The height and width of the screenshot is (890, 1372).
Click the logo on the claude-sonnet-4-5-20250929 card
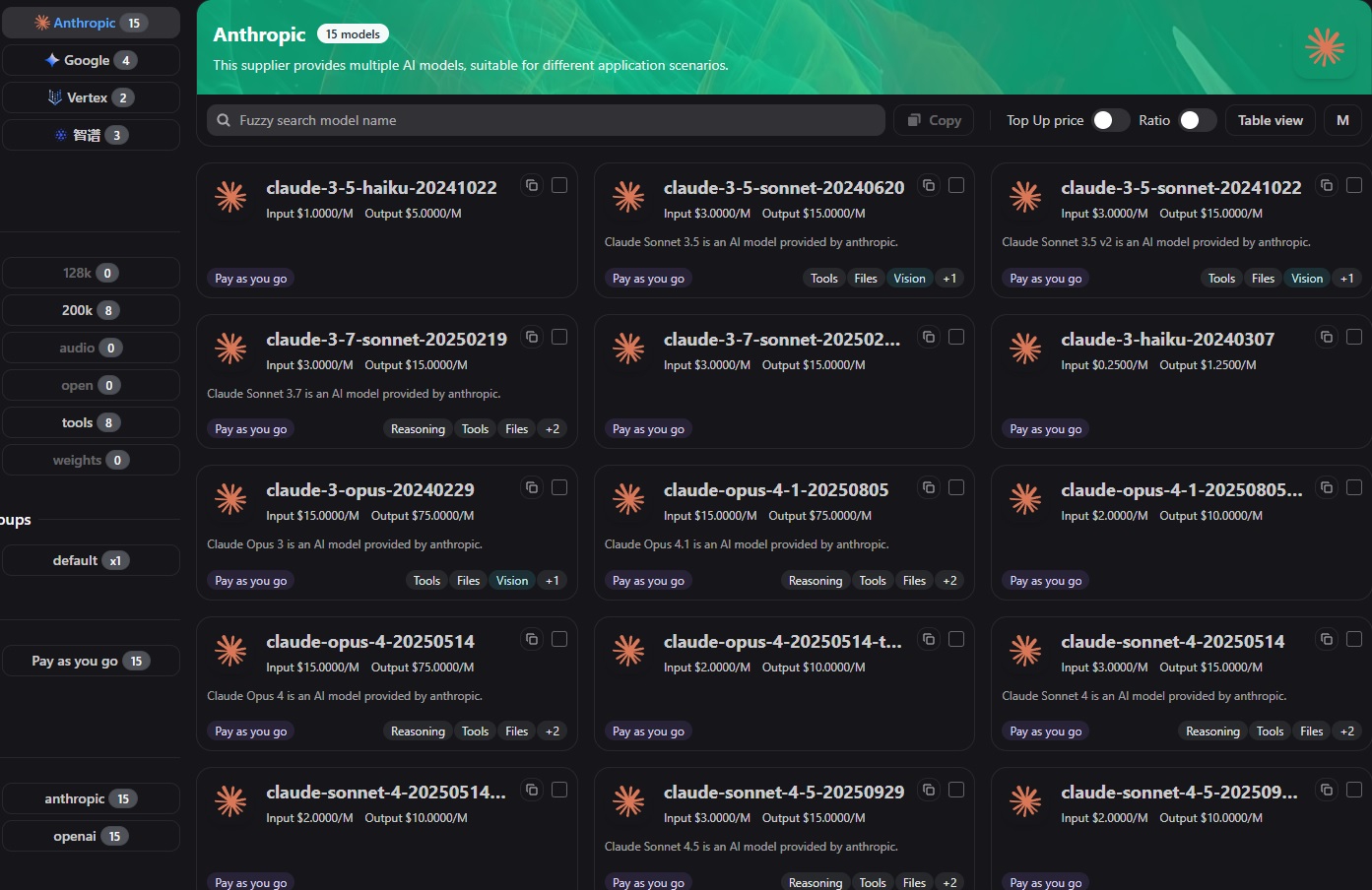tap(628, 801)
